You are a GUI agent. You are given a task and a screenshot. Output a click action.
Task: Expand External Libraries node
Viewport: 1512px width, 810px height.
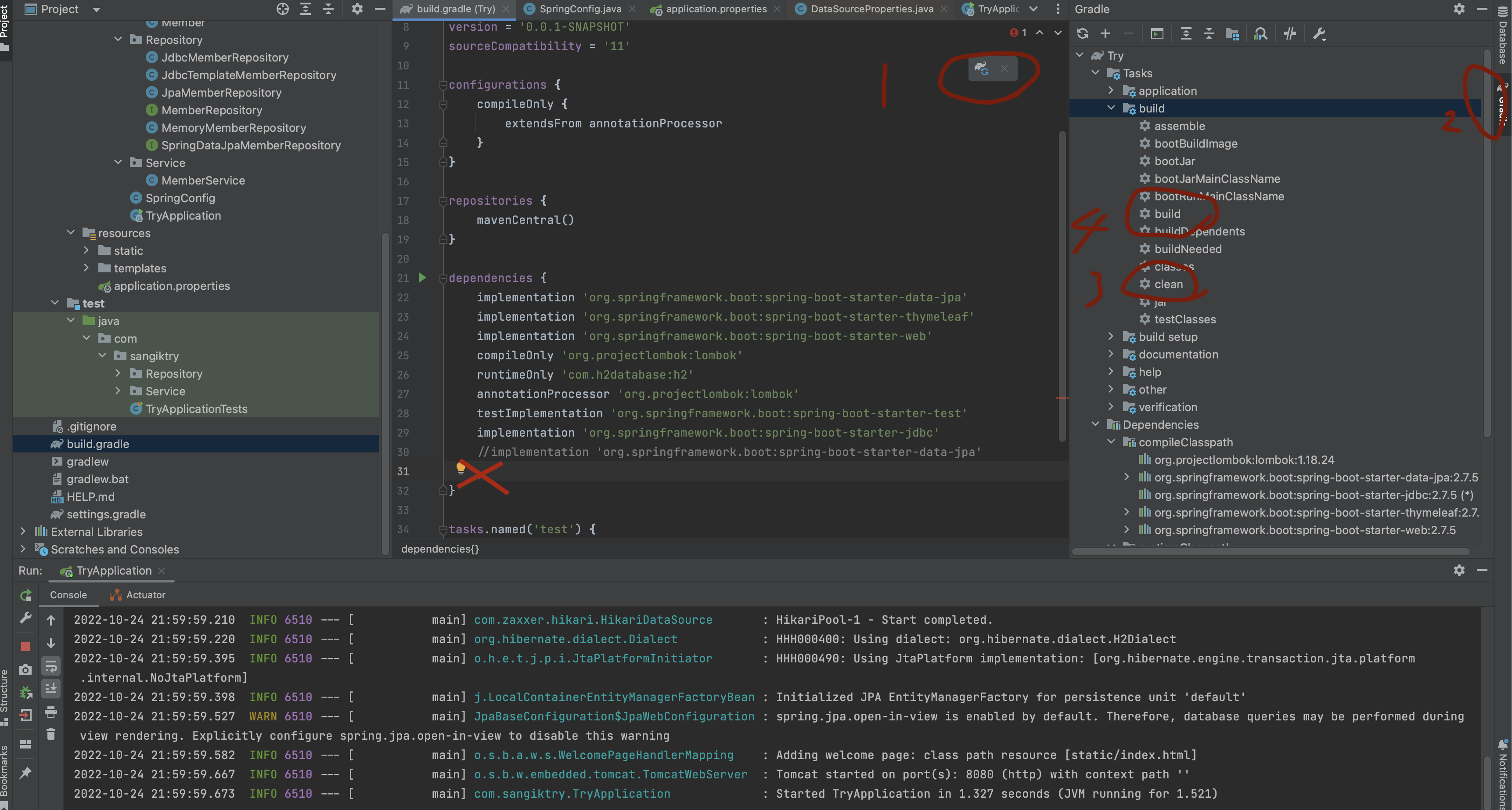pos(23,531)
